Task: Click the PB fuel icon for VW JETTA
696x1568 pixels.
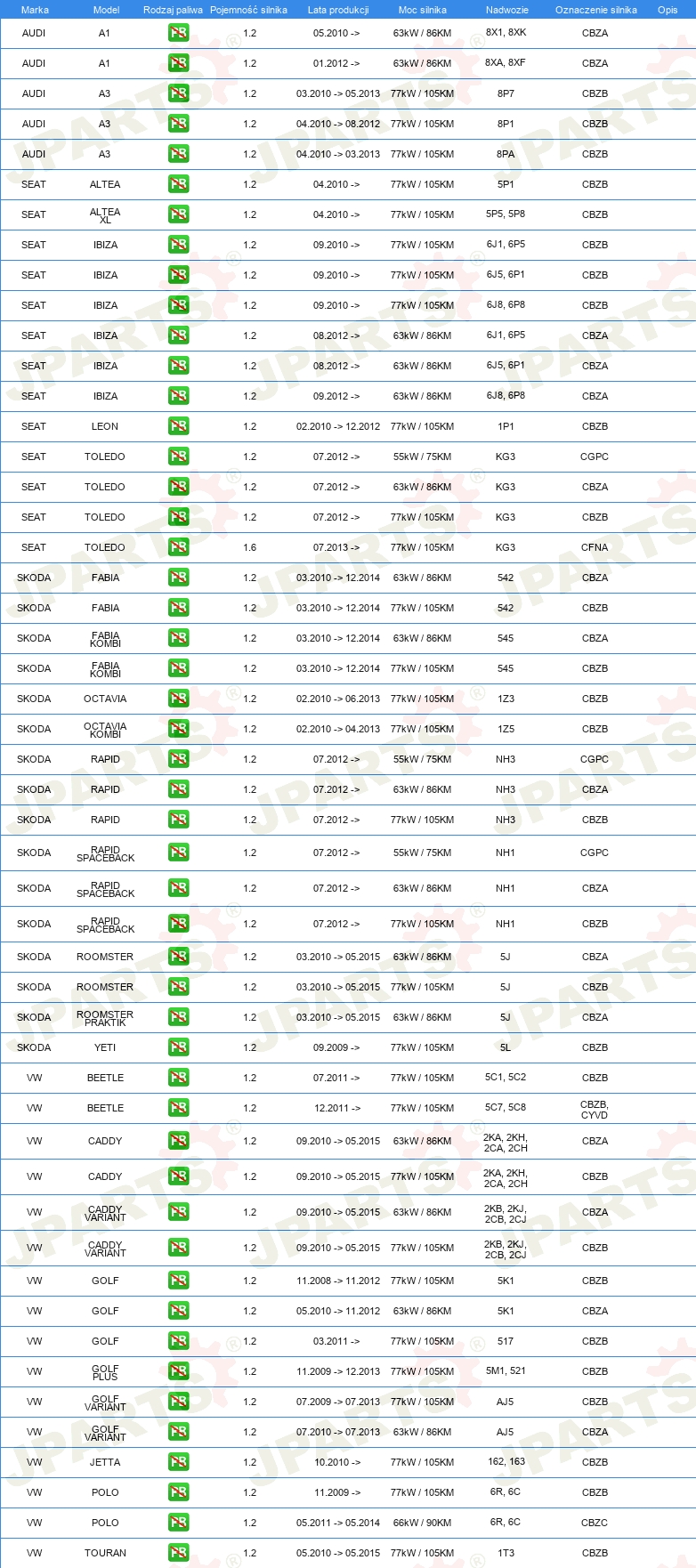Action: (178, 1462)
